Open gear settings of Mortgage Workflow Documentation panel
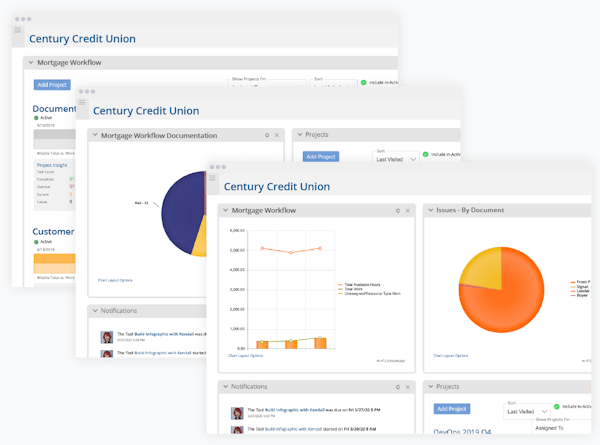Image resolution: width=600 pixels, height=445 pixels. [x=267, y=135]
